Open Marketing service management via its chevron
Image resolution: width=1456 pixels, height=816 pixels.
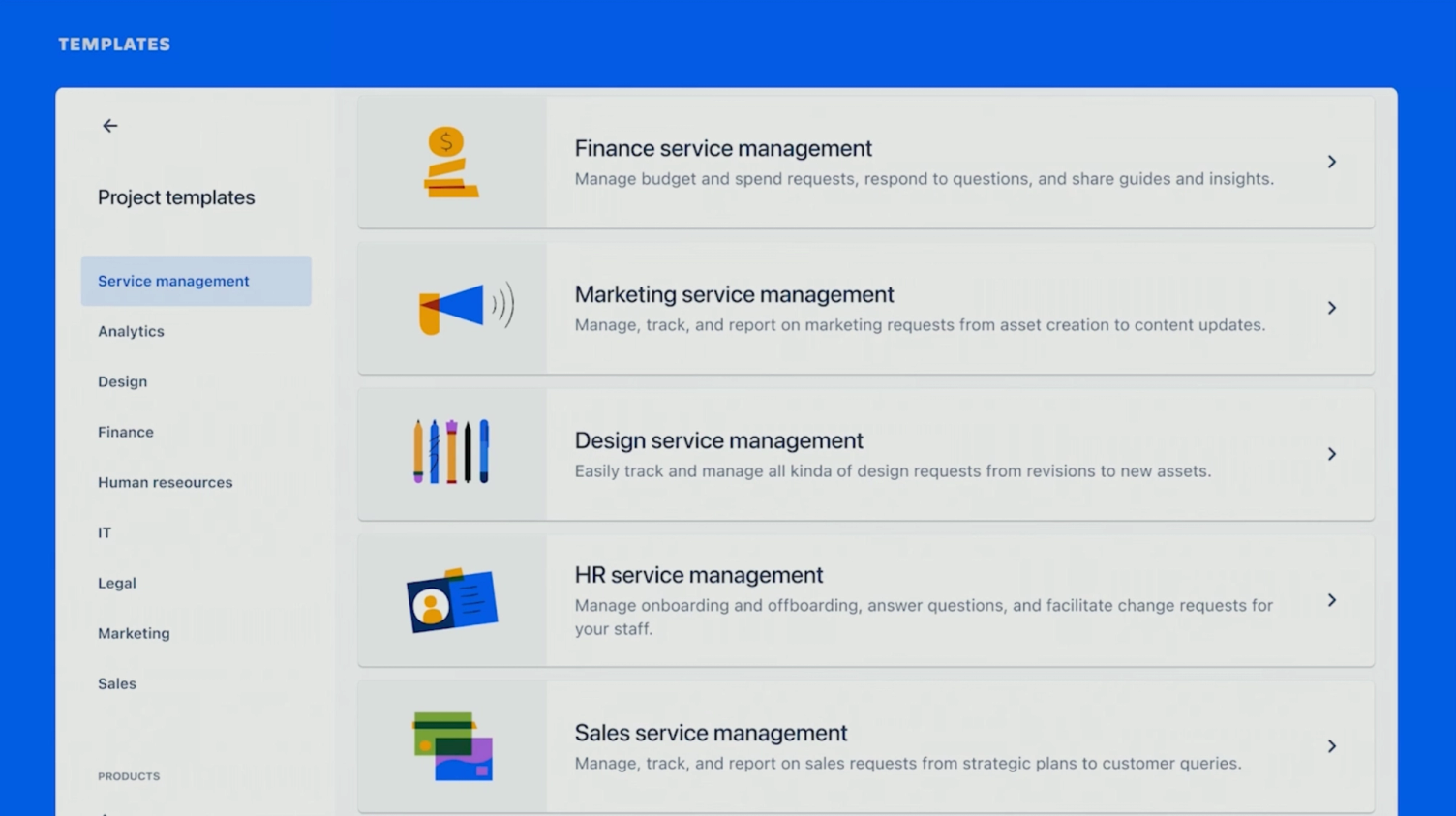point(1332,308)
